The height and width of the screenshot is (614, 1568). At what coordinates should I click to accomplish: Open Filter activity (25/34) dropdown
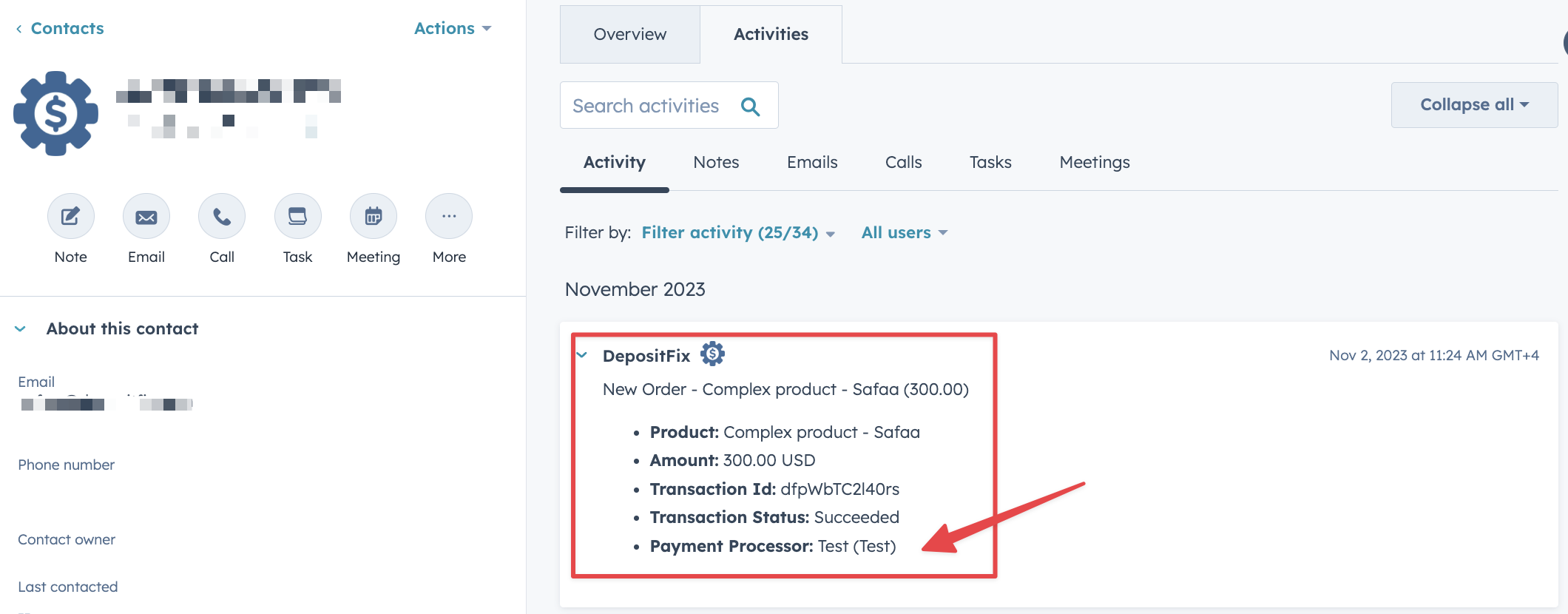[738, 232]
